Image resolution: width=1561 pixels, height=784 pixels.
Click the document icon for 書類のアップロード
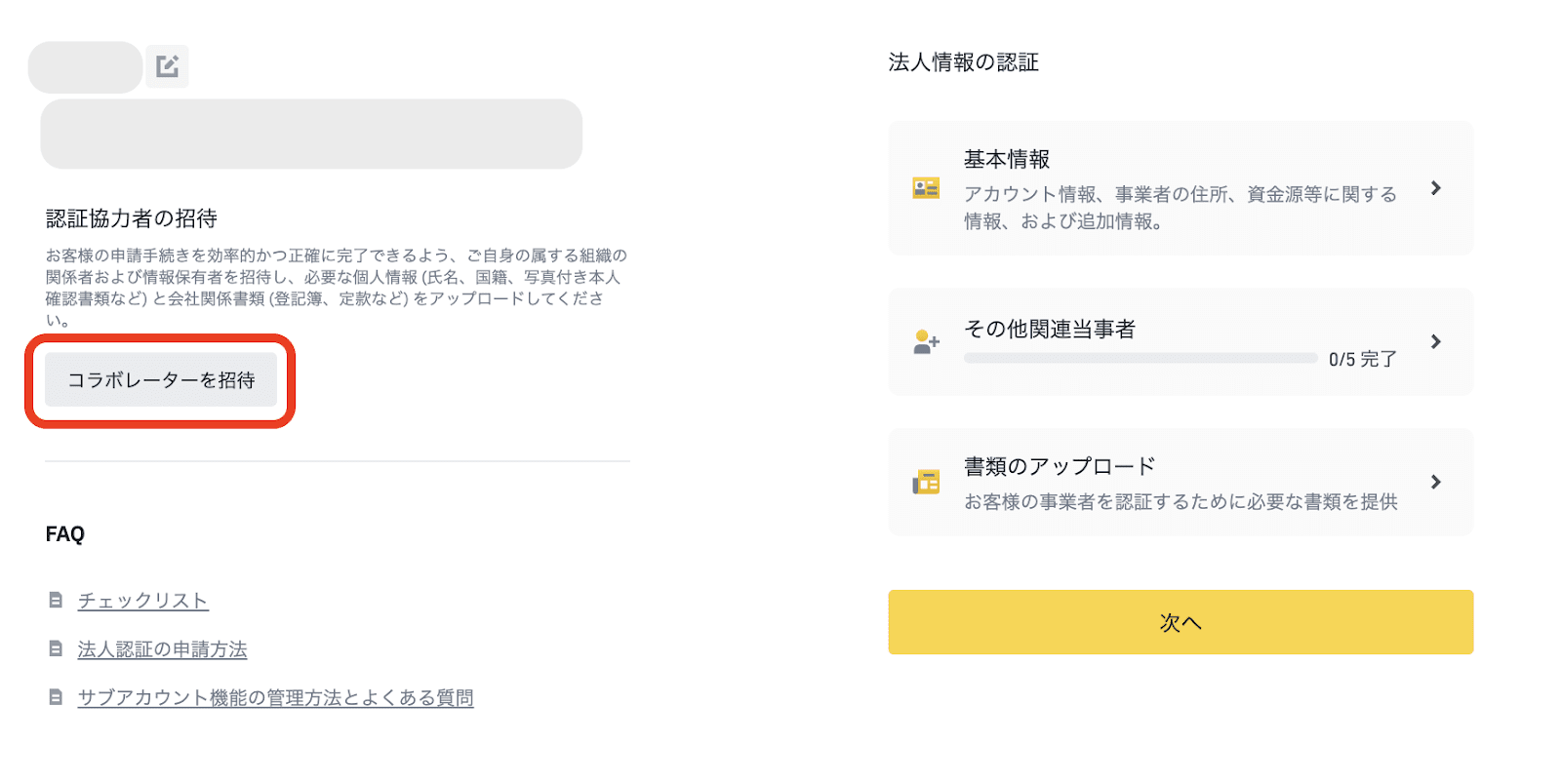(925, 482)
